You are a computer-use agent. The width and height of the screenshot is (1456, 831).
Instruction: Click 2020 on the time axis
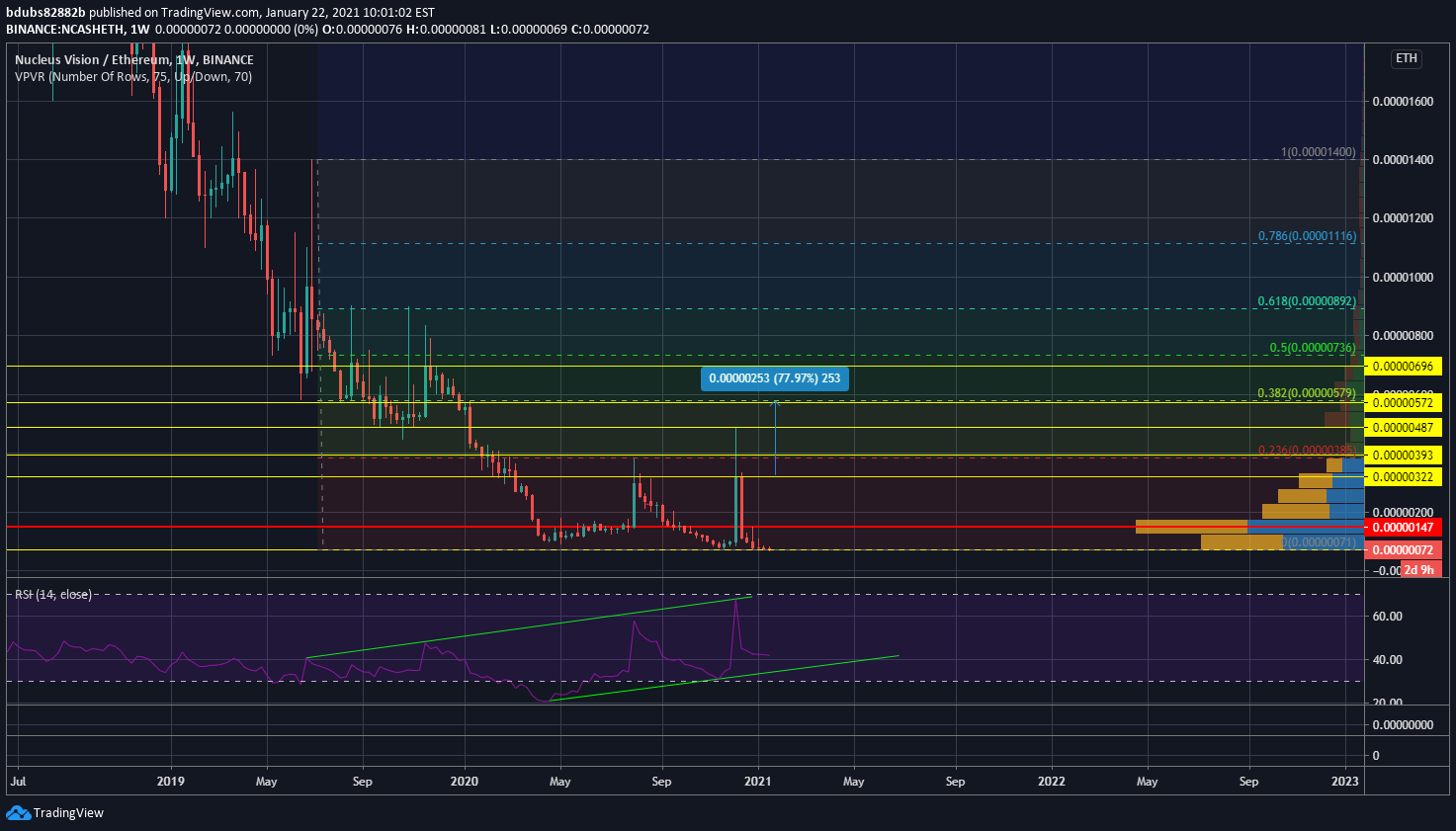point(464,781)
